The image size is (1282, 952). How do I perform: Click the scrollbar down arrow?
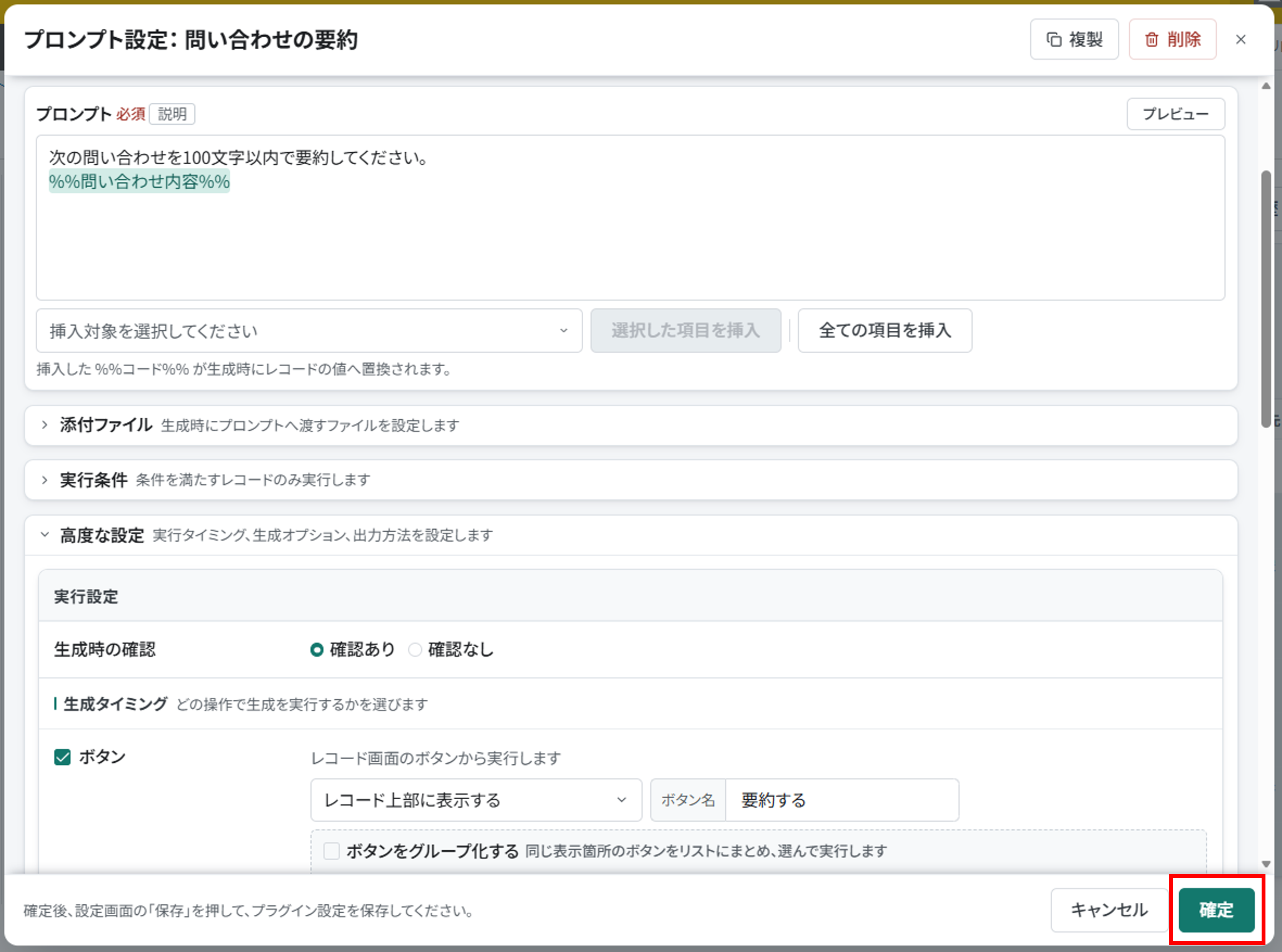point(1266,864)
